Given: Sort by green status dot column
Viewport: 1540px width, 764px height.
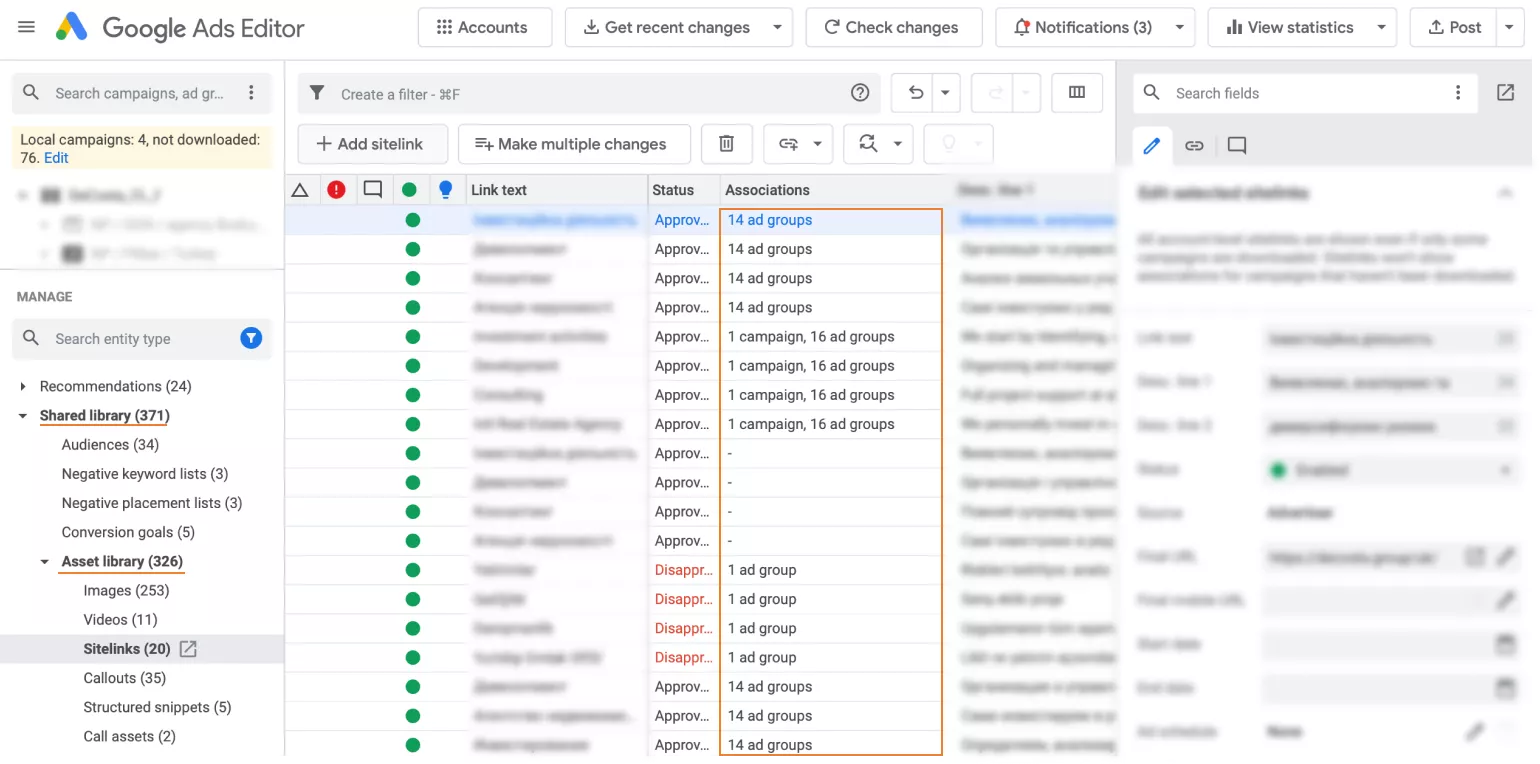Looking at the screenshot, I should (409, 189).
